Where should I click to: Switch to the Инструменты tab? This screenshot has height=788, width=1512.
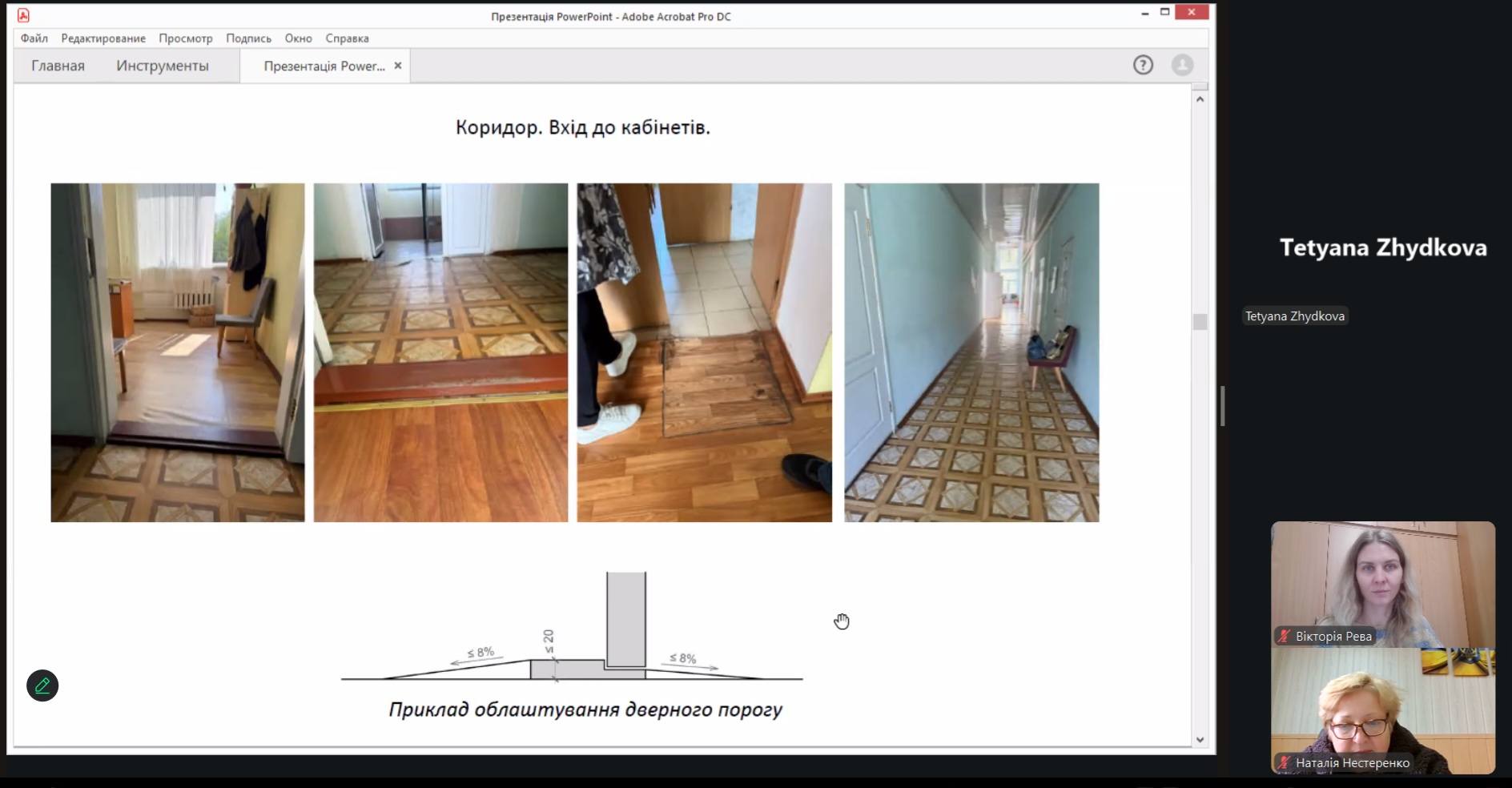(x=163, y=66)
